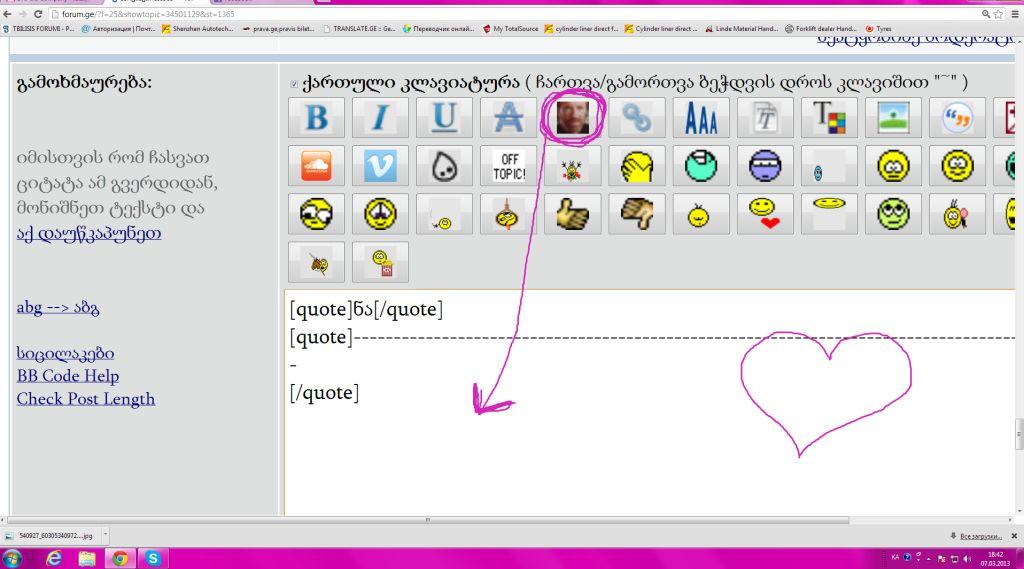Screen dimensions: 1024x569
Task: Go back with browser back arrow
Action: coord(7,14)
